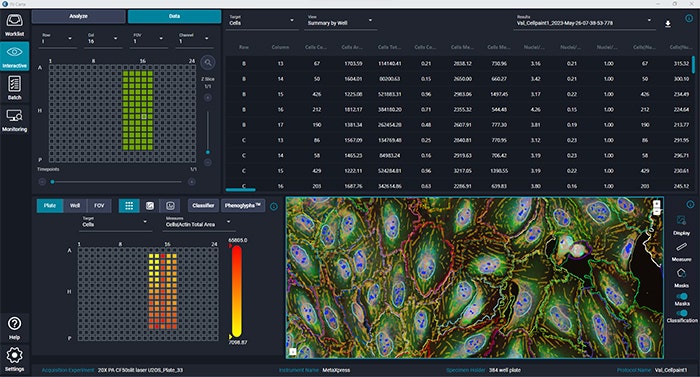Switch heatmap scope to Well

tap(75, 205)
